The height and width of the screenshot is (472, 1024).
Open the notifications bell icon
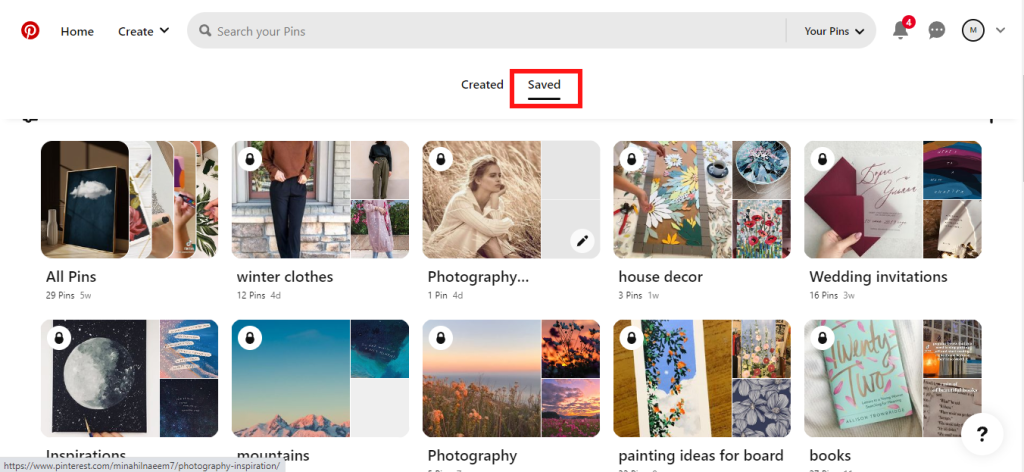pos(901,30)
